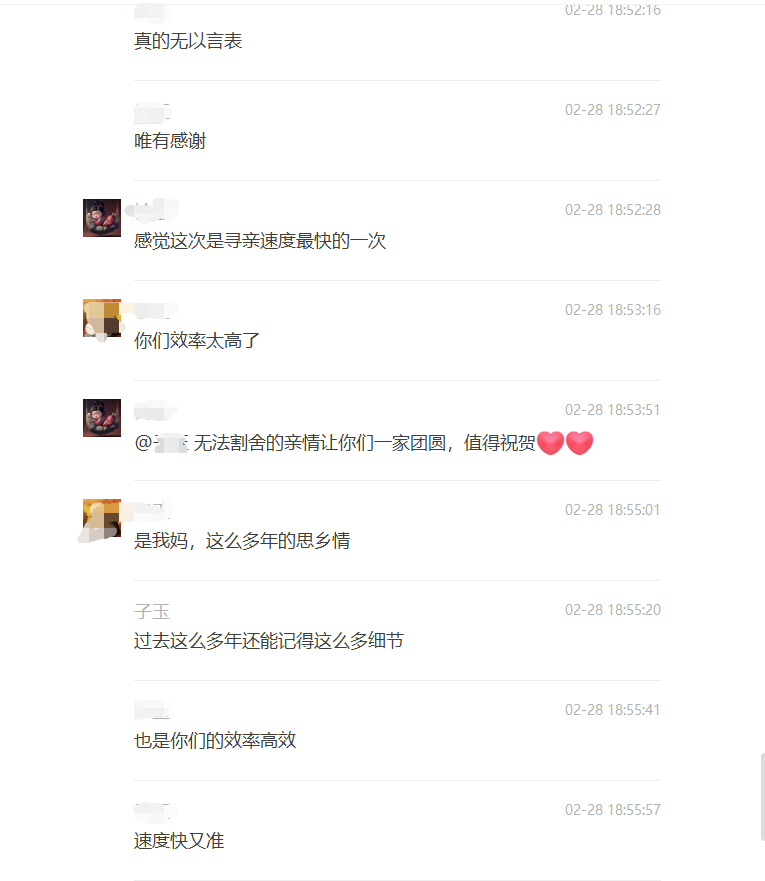Click avatar beside 感觉这次是寻亲速度最快的一次 message
The width and height of the screenshot is (765, 881).
(x=102, y=218)
